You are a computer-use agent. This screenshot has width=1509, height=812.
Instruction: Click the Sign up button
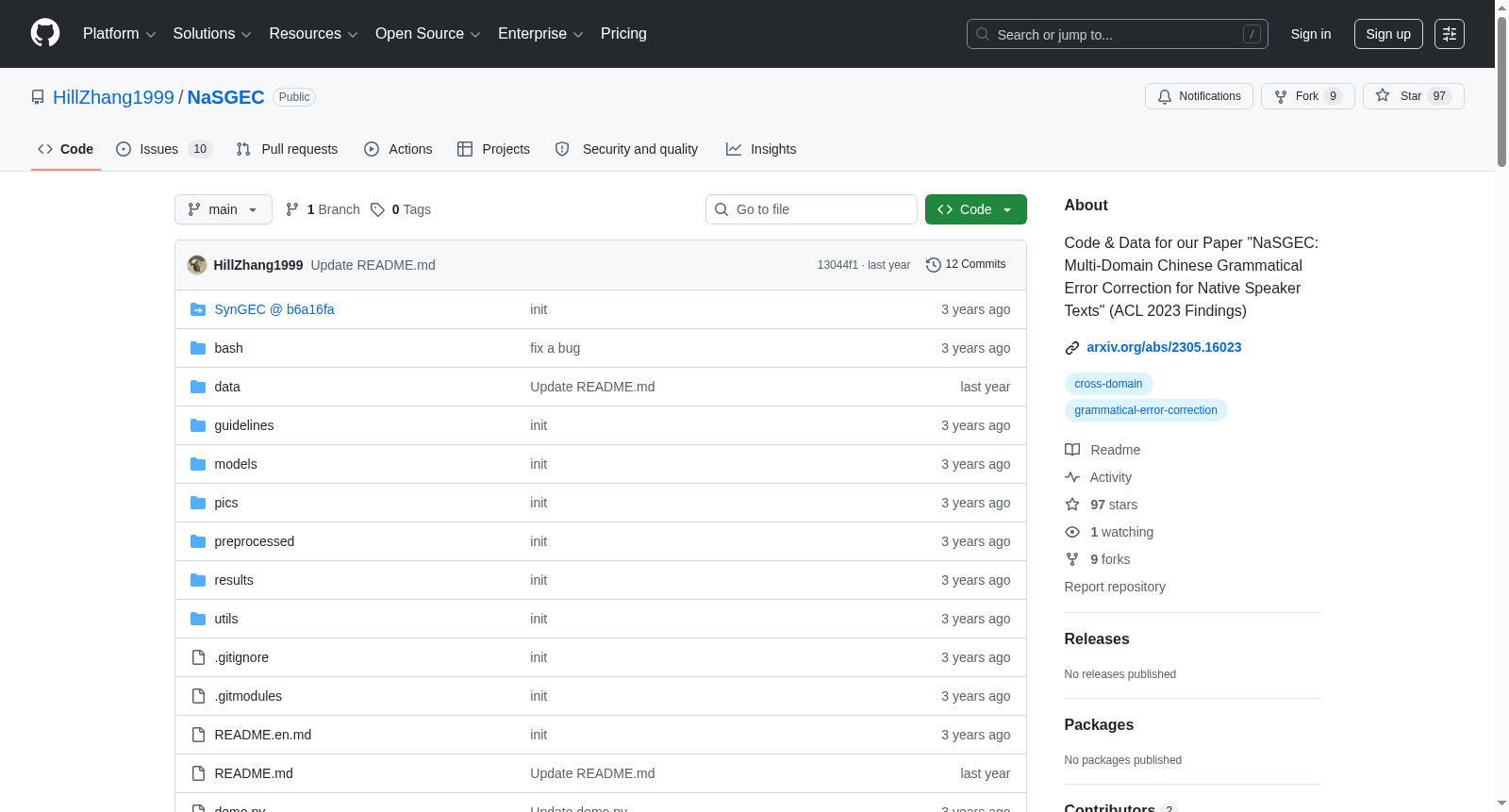1388,34
